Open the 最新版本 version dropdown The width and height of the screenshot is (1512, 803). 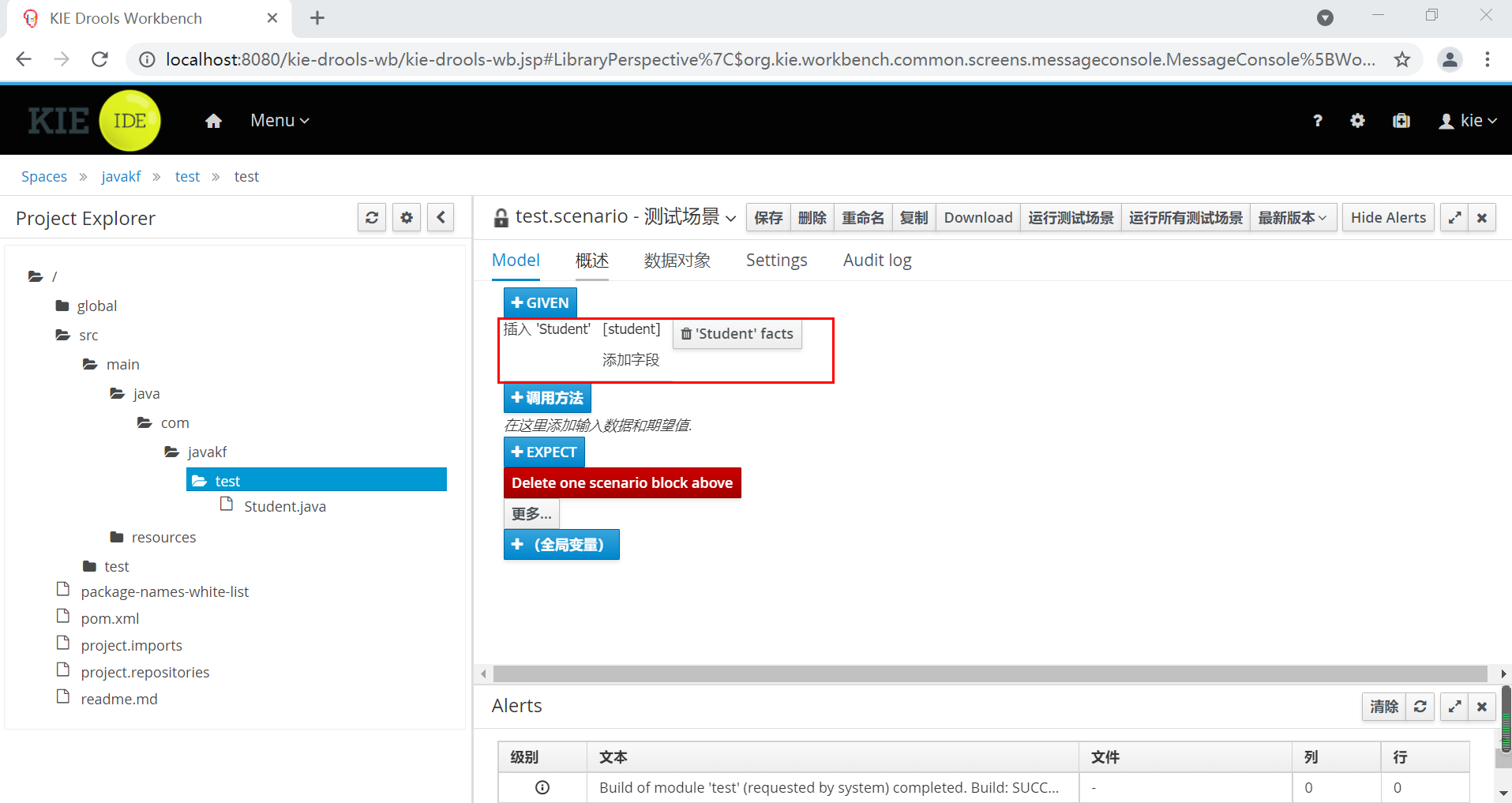[x=1293, y=218]
